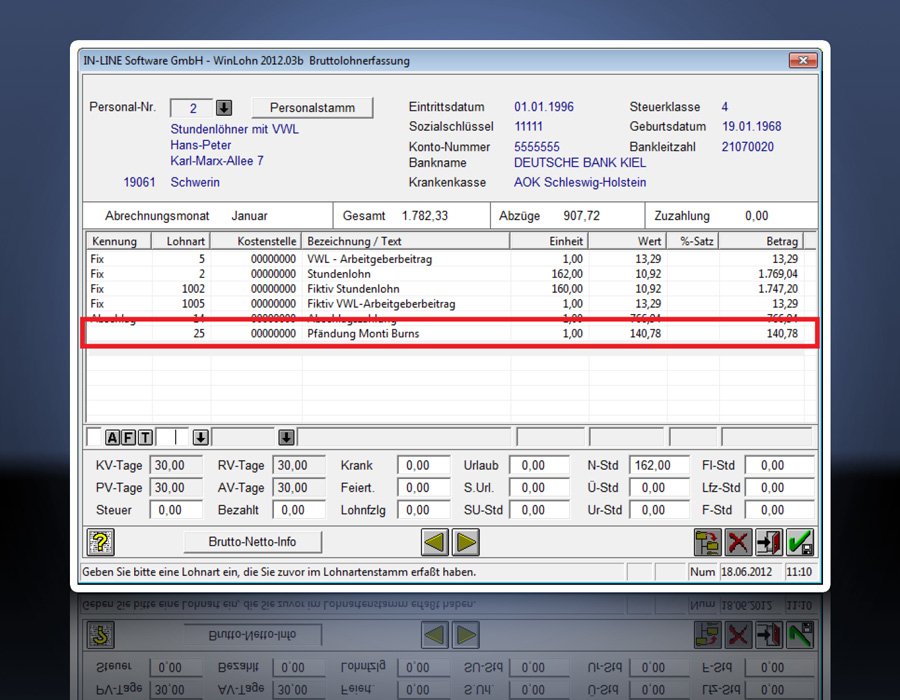
Task: Toggle the A button in entry row
Action: 112,437
